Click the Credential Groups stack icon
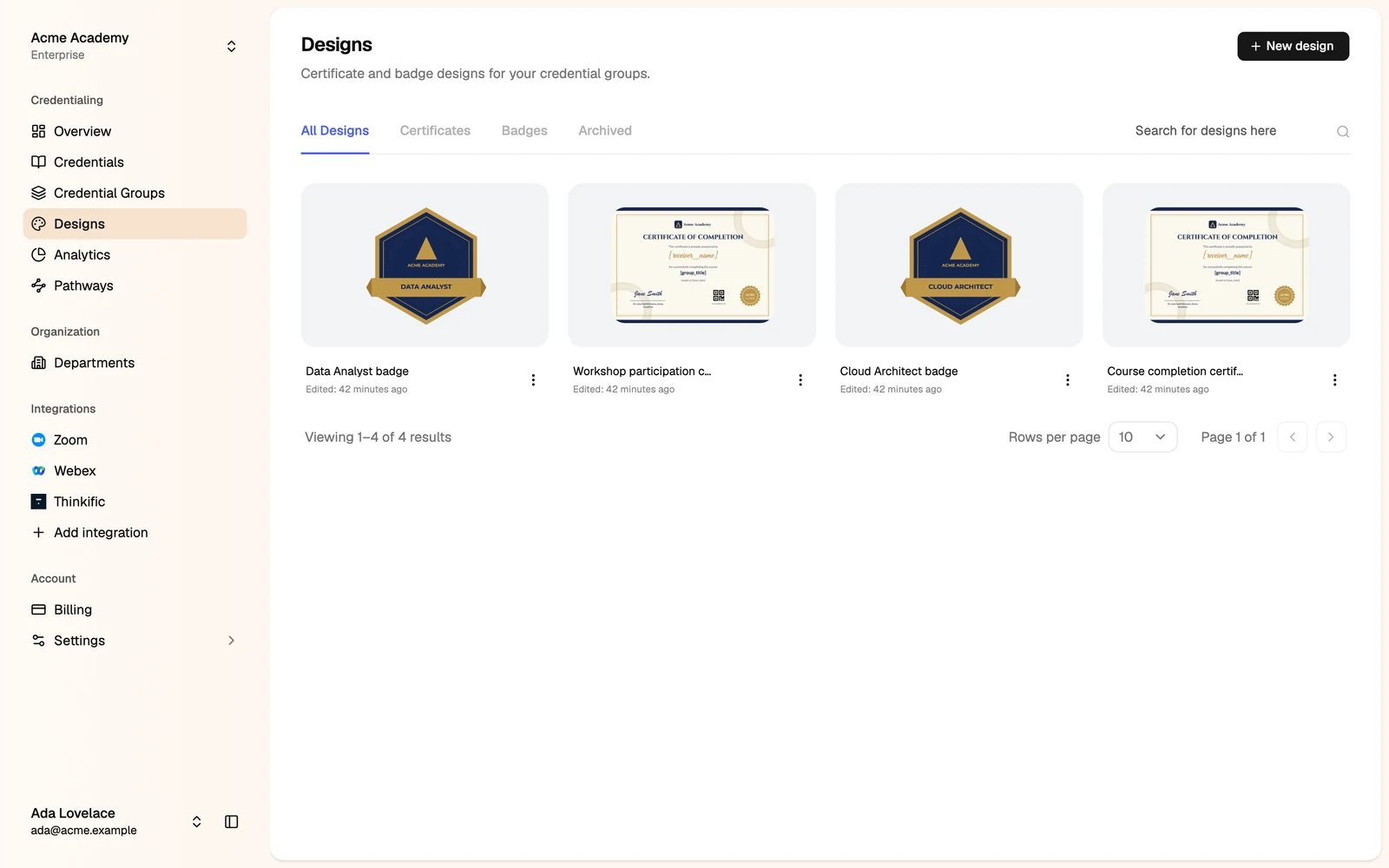1389x868 pixels. click(38, 193)
